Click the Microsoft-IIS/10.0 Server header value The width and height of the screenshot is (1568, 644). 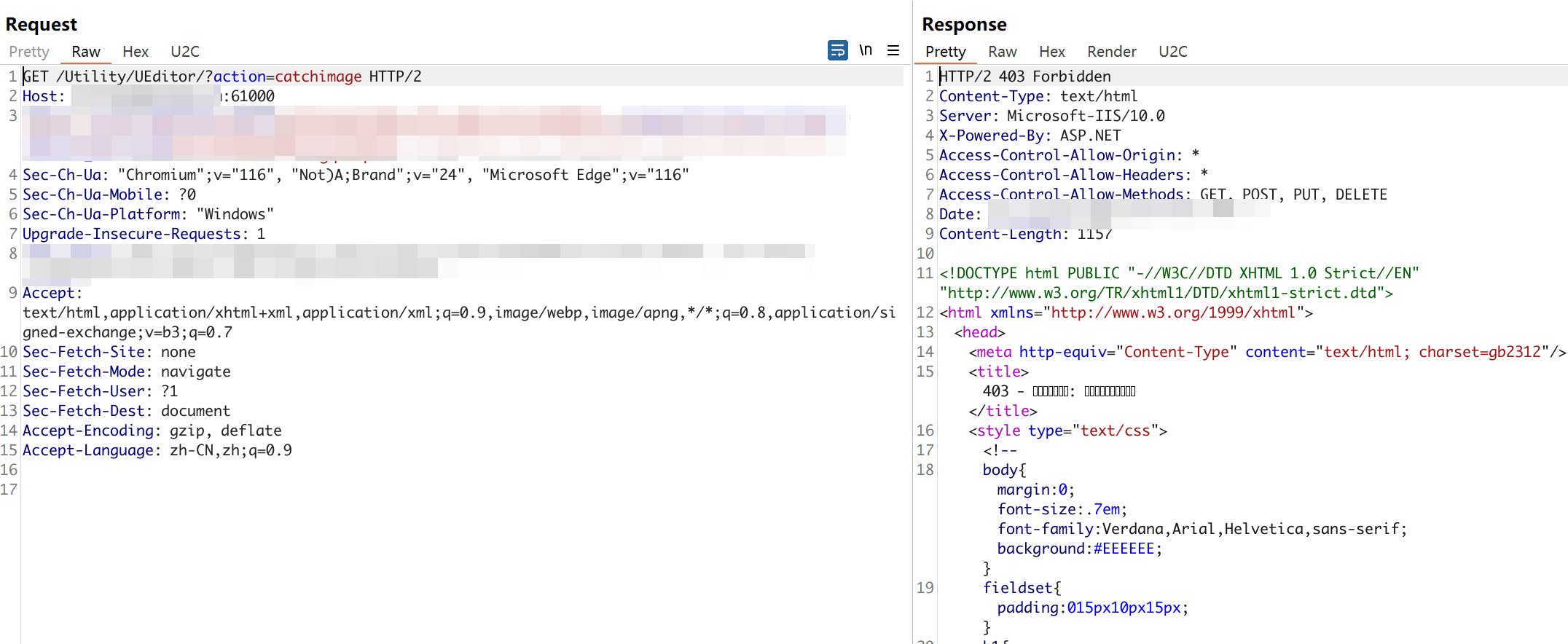point(1086,116)
